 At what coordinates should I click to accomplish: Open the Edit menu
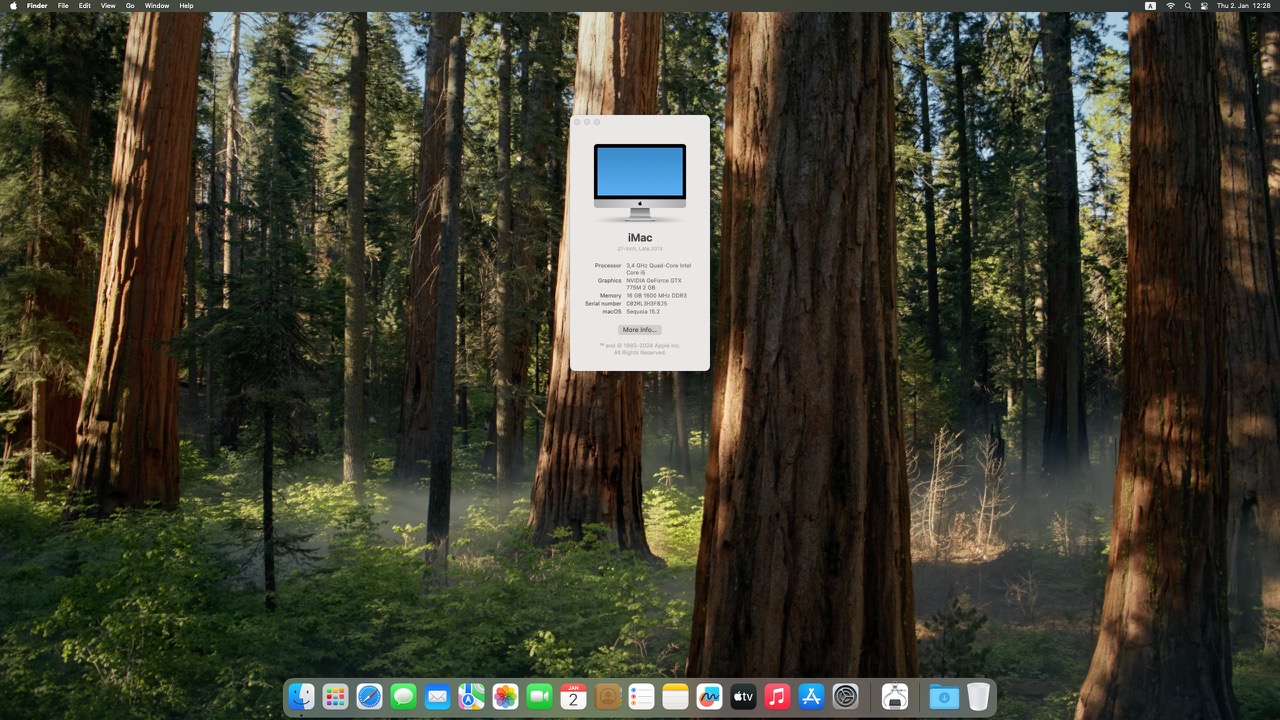[85, 6]
